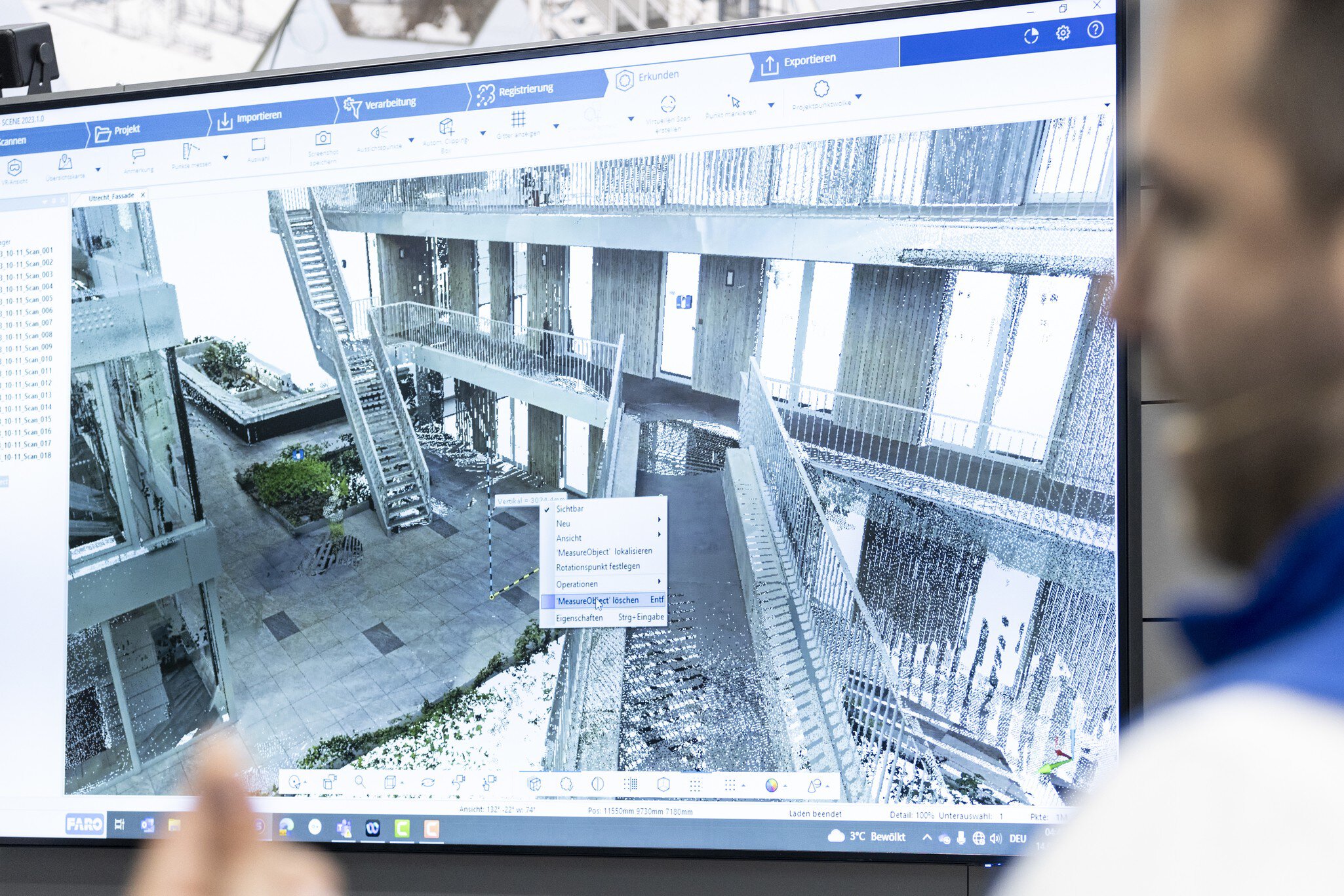This screenshot has height=896, width=1344.
Task: Select 10-11_Scan_009 in the scan list
Action: [x=26, y=348]
